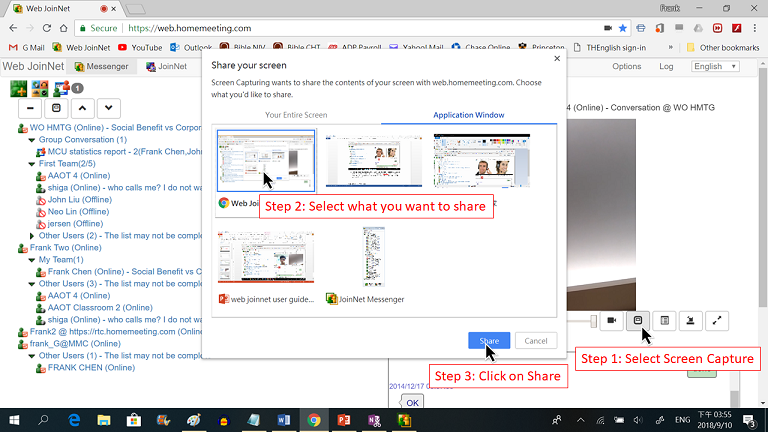Cancel the Share your screen dialog

535,341
